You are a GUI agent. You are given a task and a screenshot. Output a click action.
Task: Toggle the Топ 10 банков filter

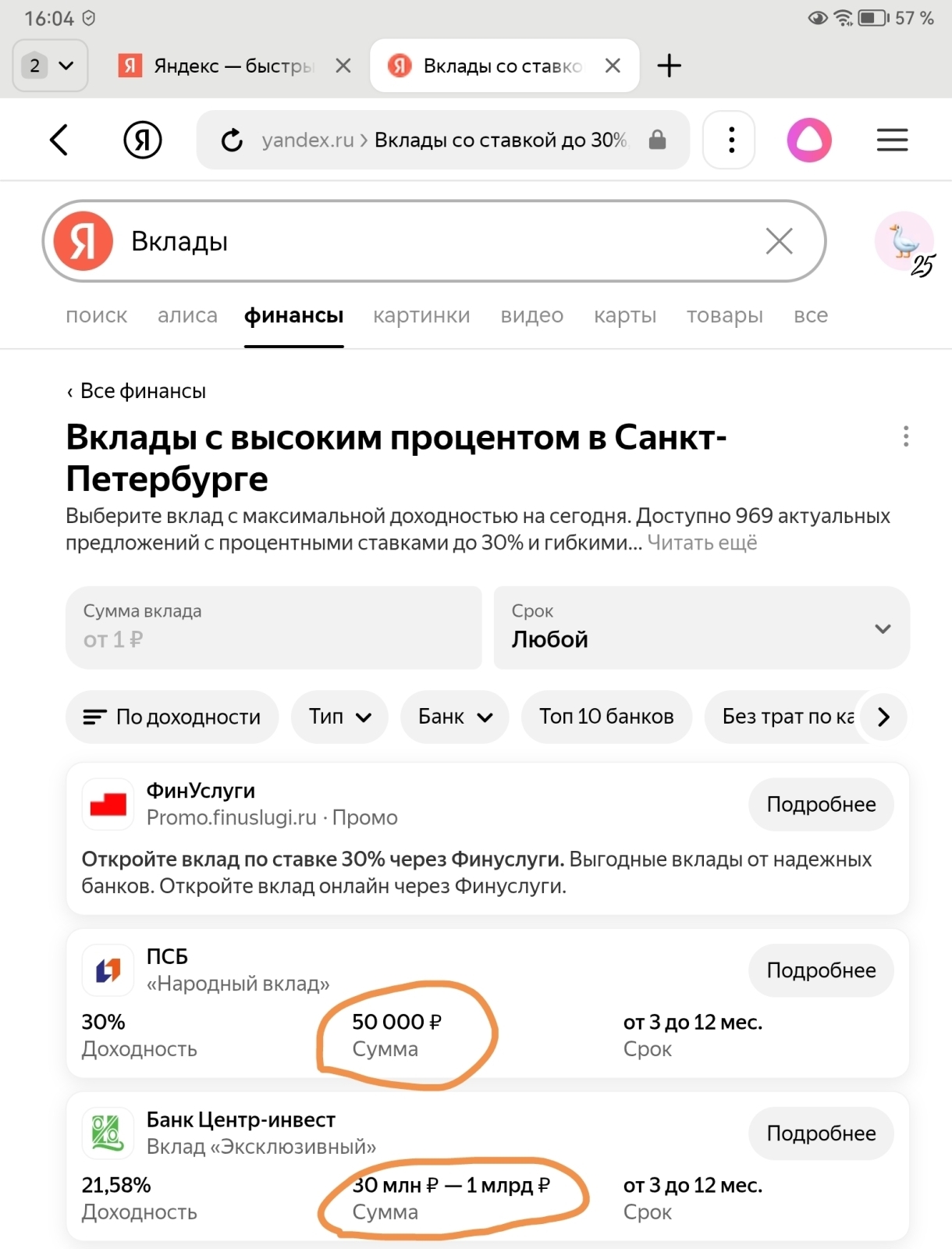(x=606, y=717)
